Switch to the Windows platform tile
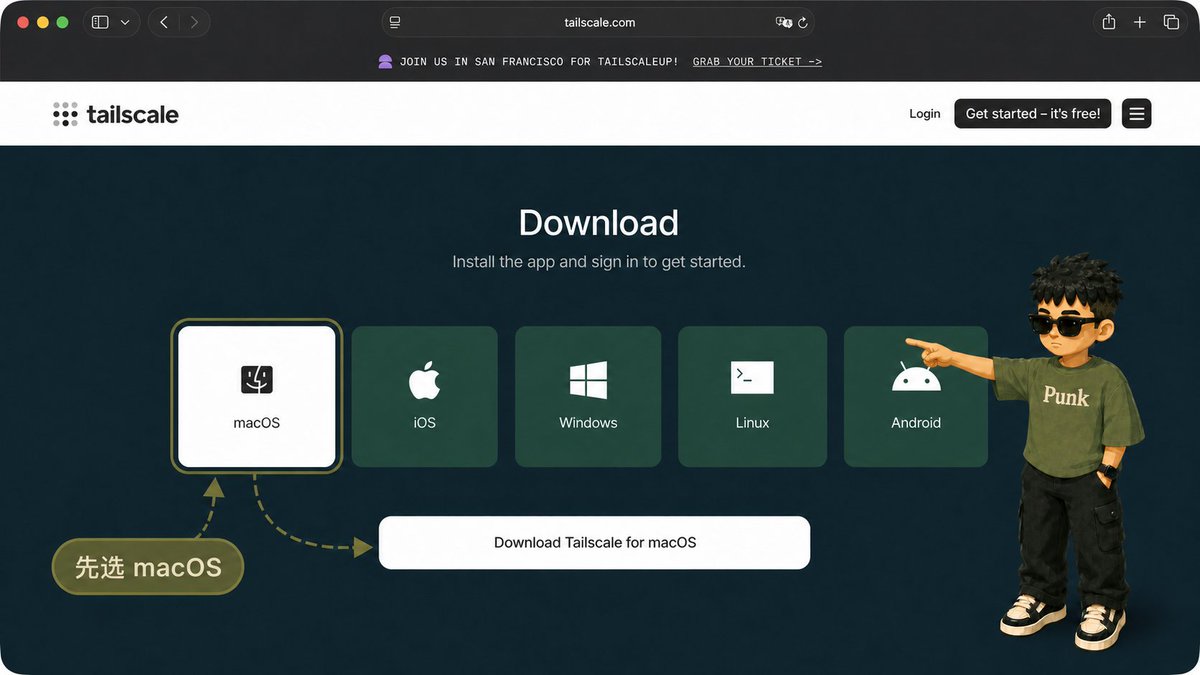 pyautogui.click(x=588, y=396)
